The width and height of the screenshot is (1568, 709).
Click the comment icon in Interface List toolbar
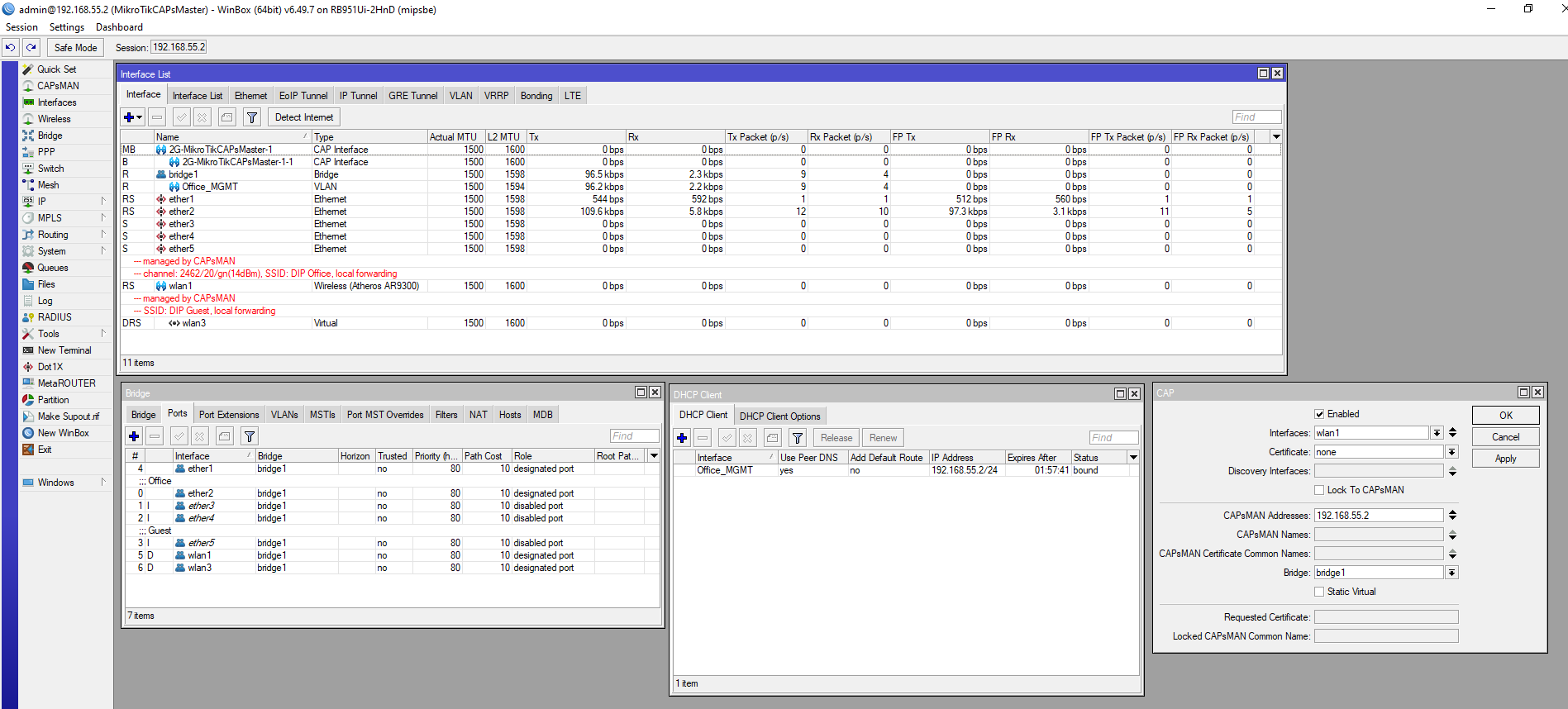[x=227, y=117]
